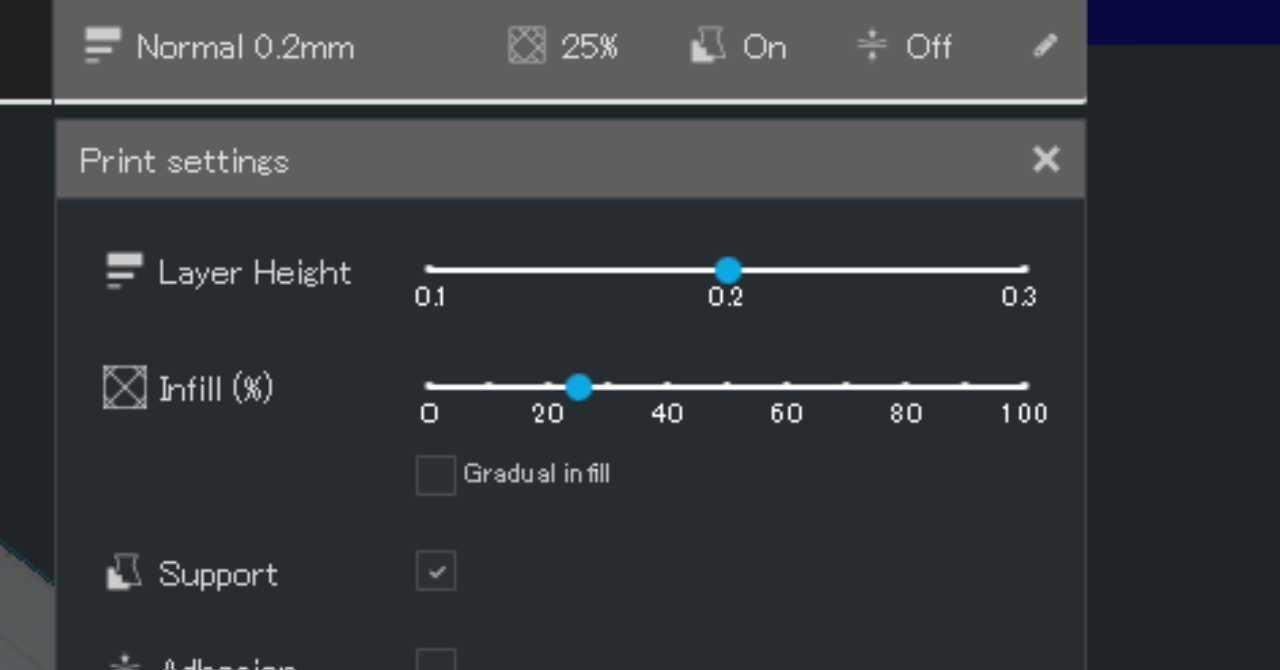Click the support icon beside On
Viewport: 1280px width, 670px height.
pos(708,46)
